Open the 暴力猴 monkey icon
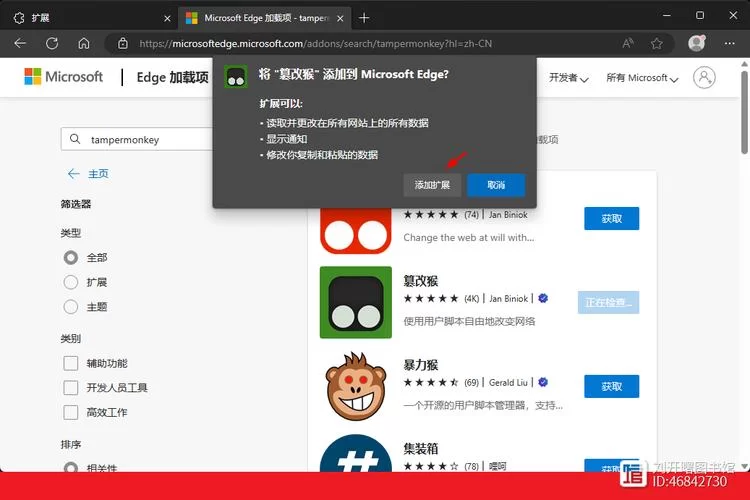 pos(356,386)
